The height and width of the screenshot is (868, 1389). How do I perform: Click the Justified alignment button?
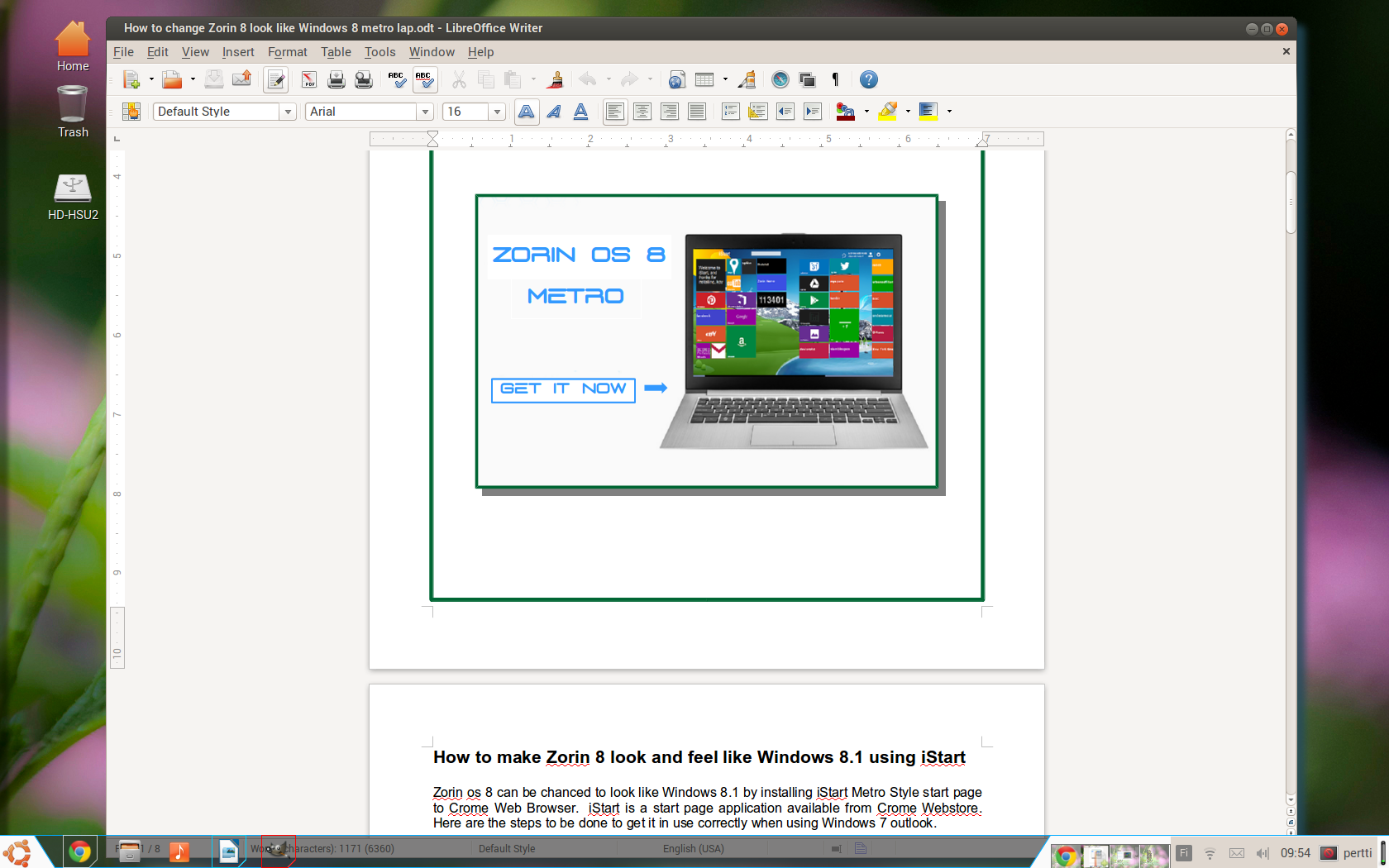697,112
